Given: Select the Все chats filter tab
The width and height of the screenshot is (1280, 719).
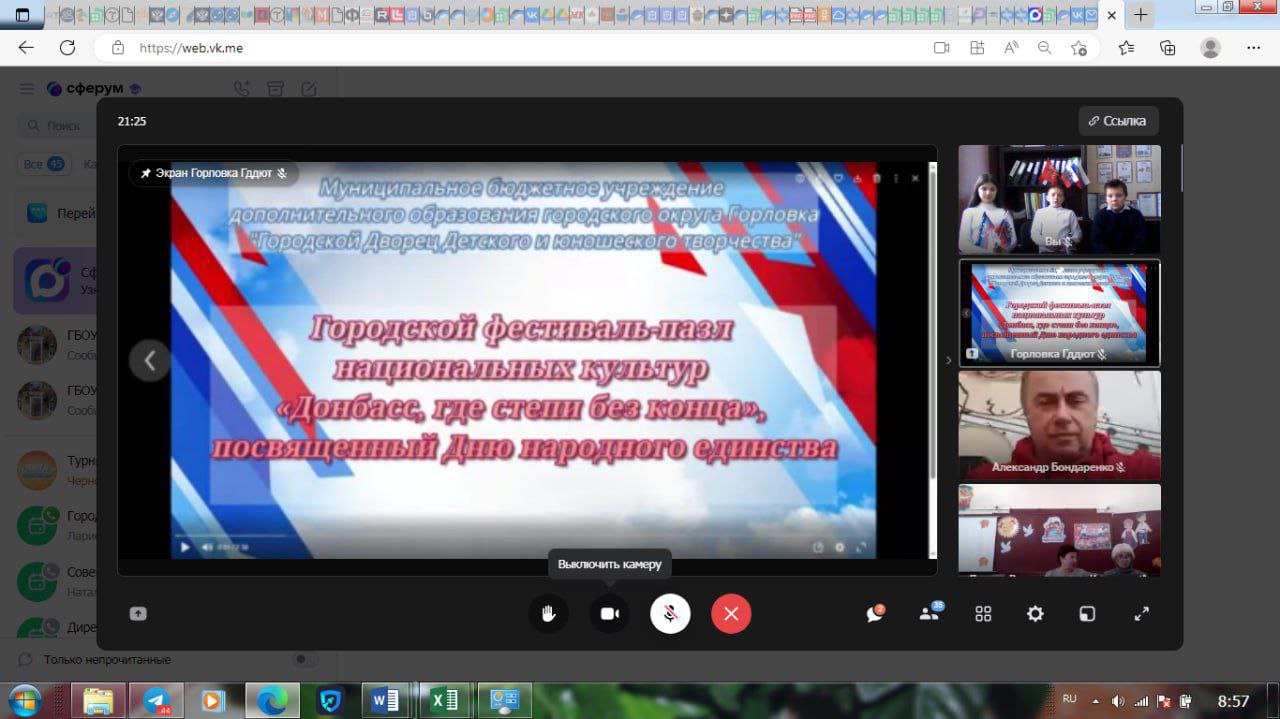Looking at the screenshot, I should 43,164.
